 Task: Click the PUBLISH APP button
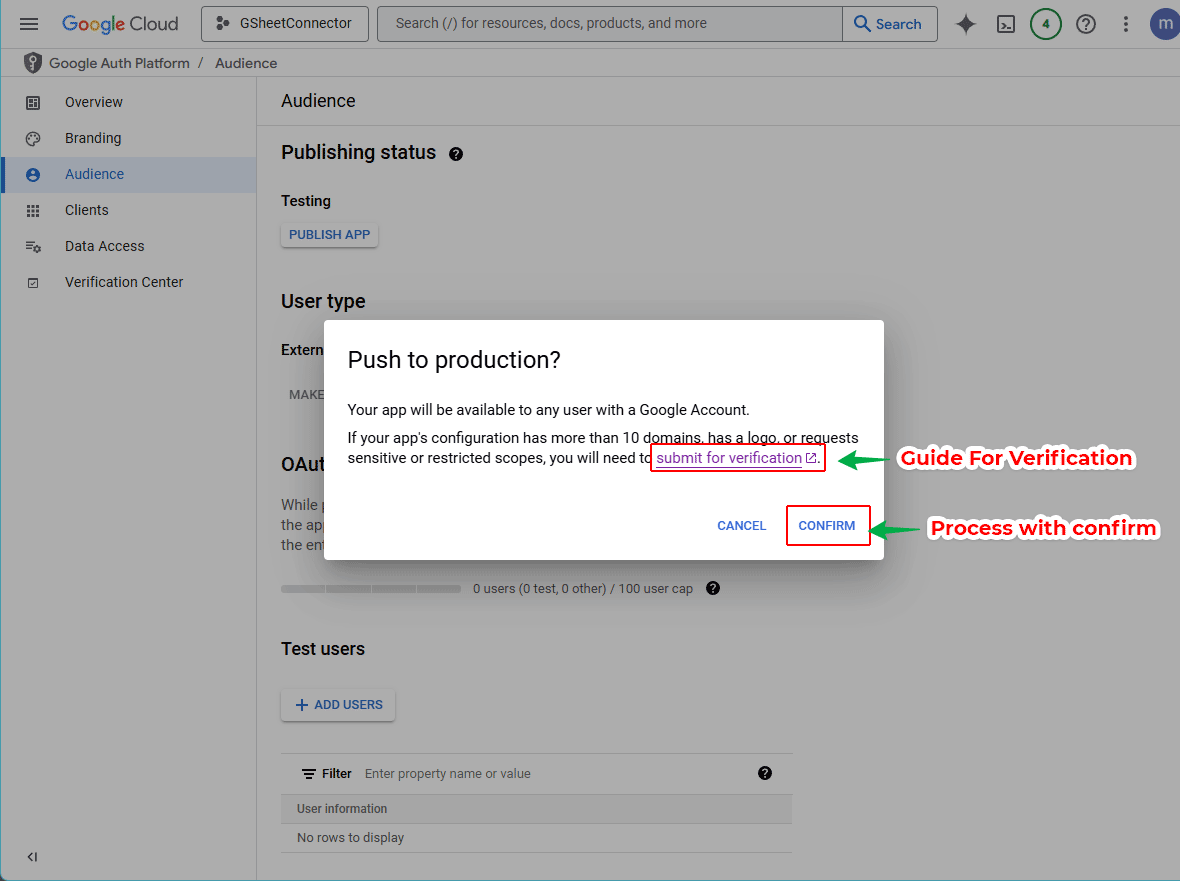pos(330,235)
